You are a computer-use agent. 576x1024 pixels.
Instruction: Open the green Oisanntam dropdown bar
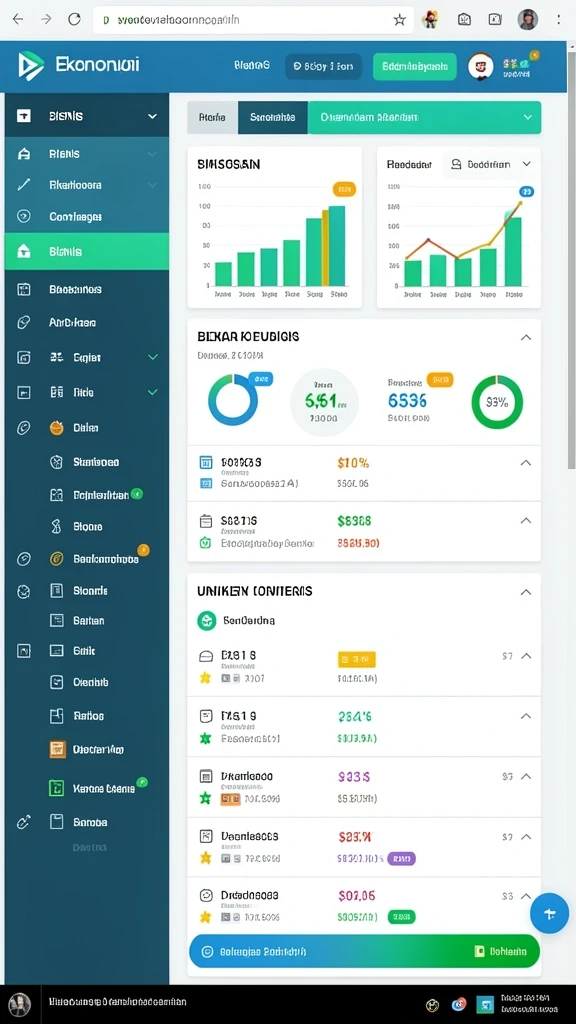(x=424, y=118)
